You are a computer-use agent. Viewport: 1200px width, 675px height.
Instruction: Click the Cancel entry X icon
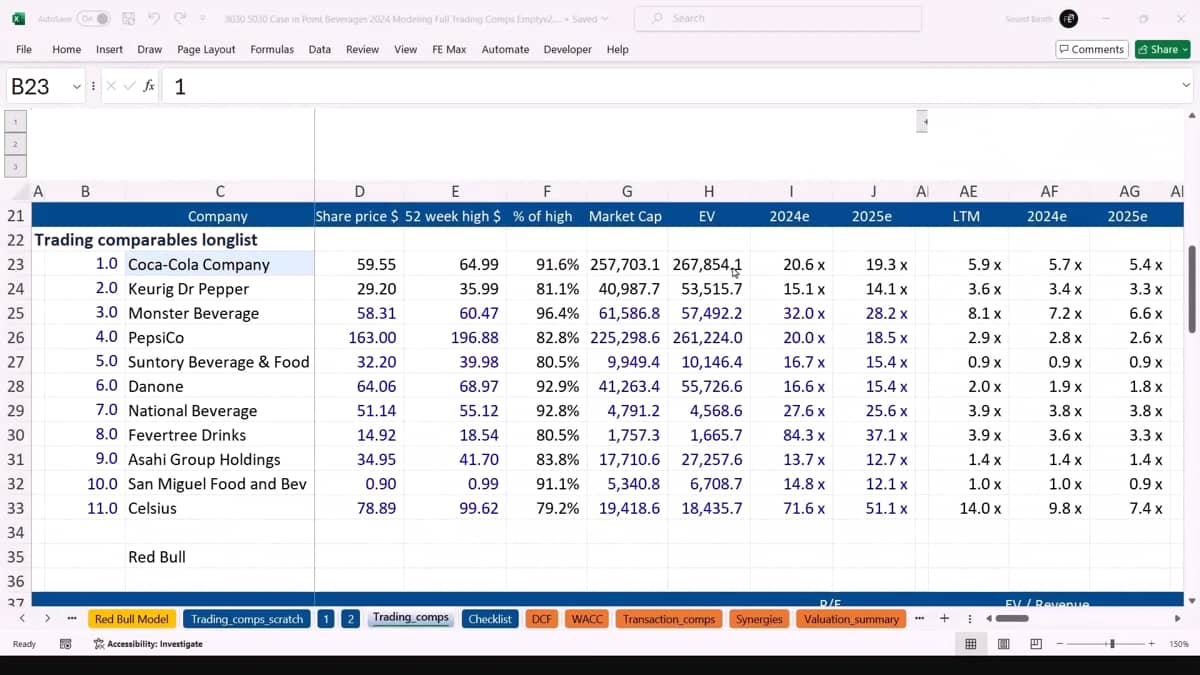111,87
